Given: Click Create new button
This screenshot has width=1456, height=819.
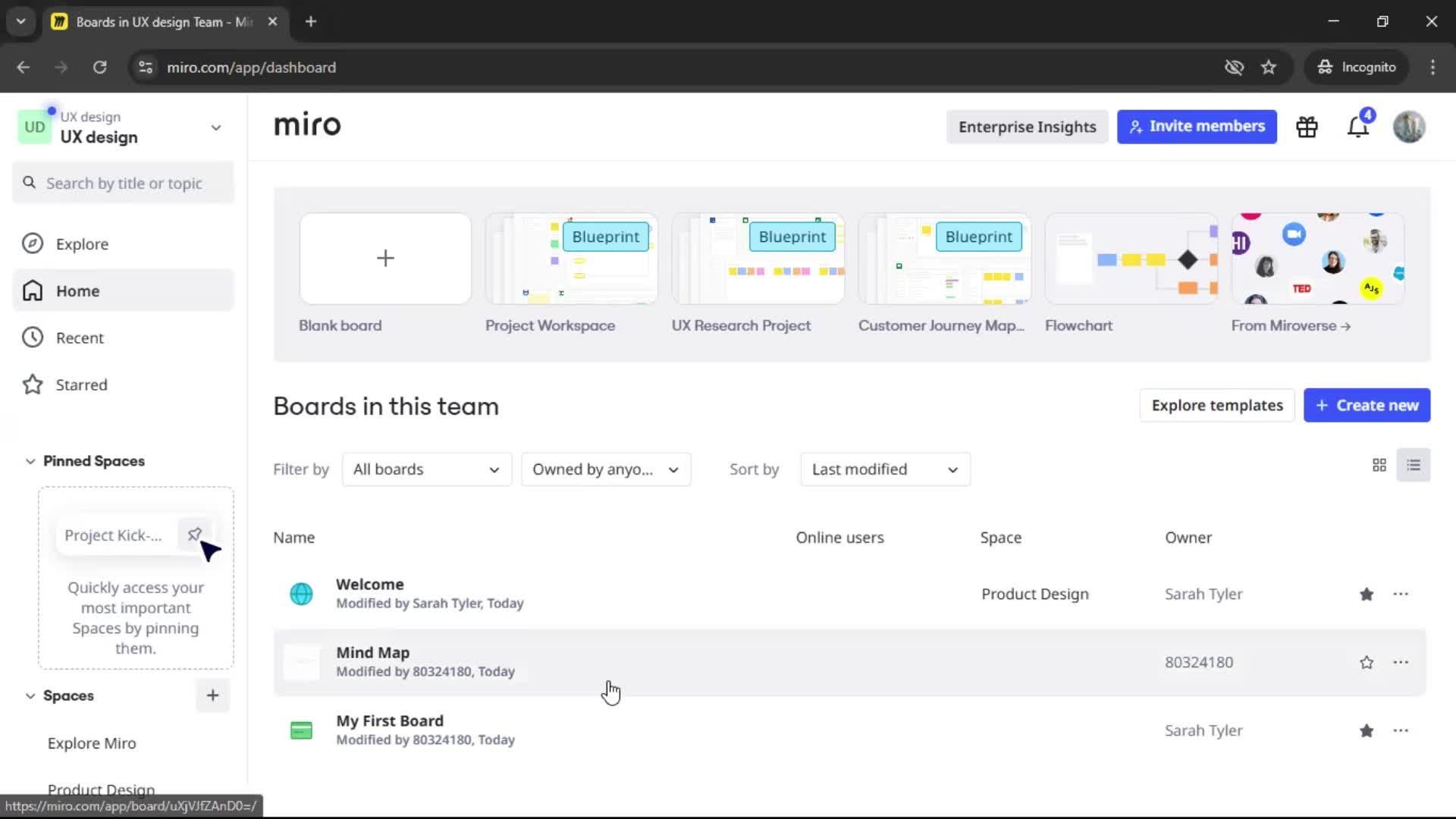Looking at the screenshot, I should click(x=1367, y=406).
